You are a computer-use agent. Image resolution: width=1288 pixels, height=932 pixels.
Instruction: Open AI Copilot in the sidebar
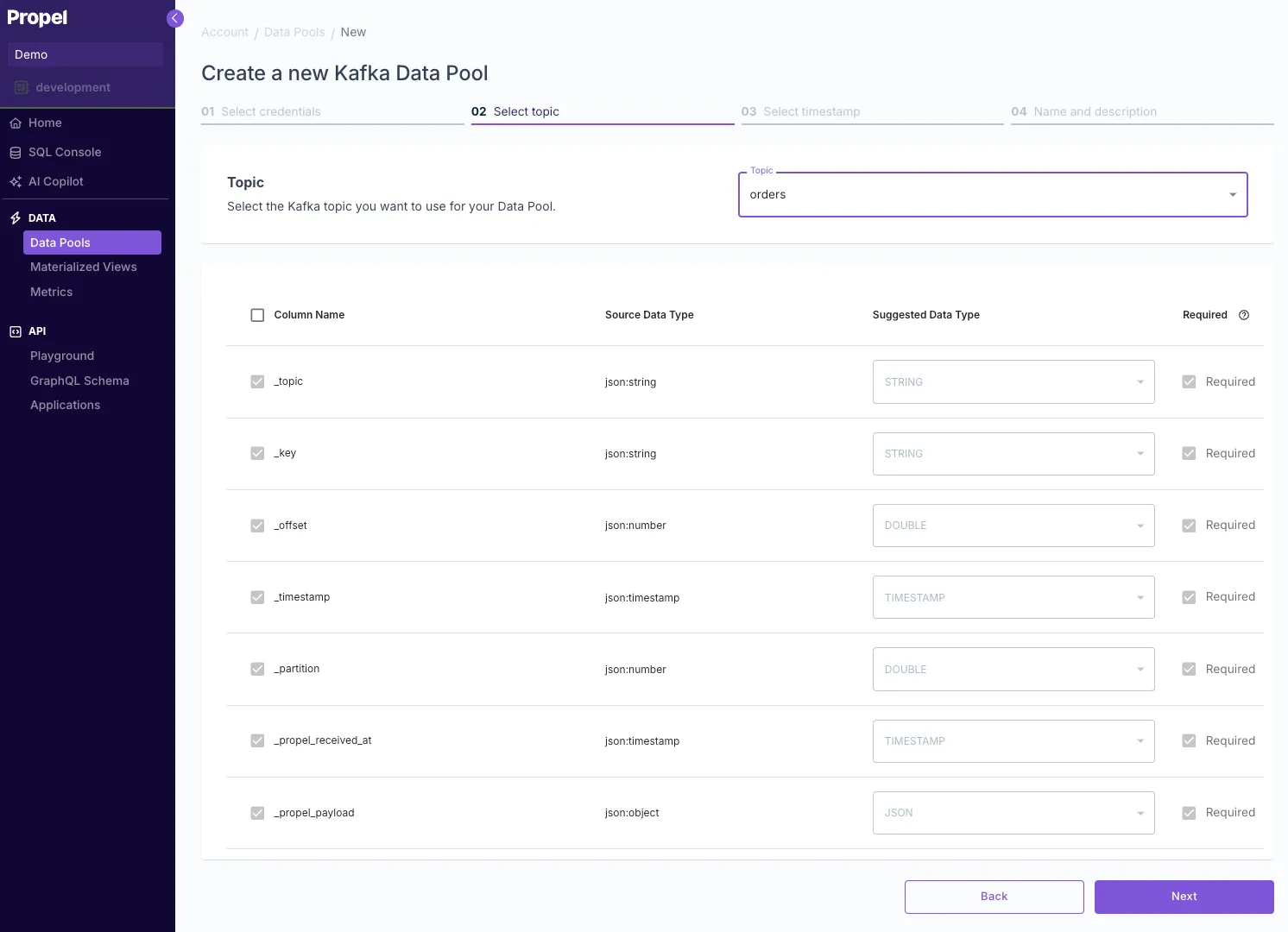pos(56,182)
